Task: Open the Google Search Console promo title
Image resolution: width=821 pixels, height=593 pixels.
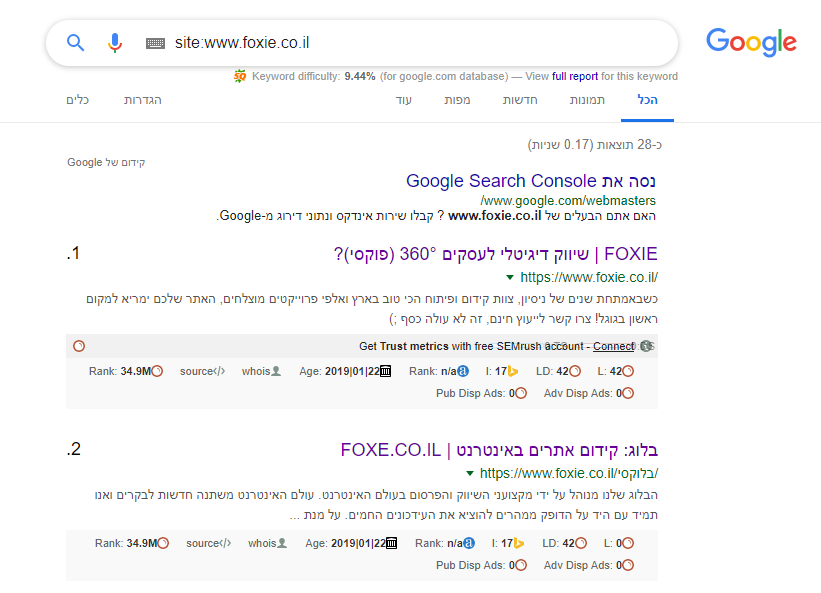Action: tap(531, 181)
